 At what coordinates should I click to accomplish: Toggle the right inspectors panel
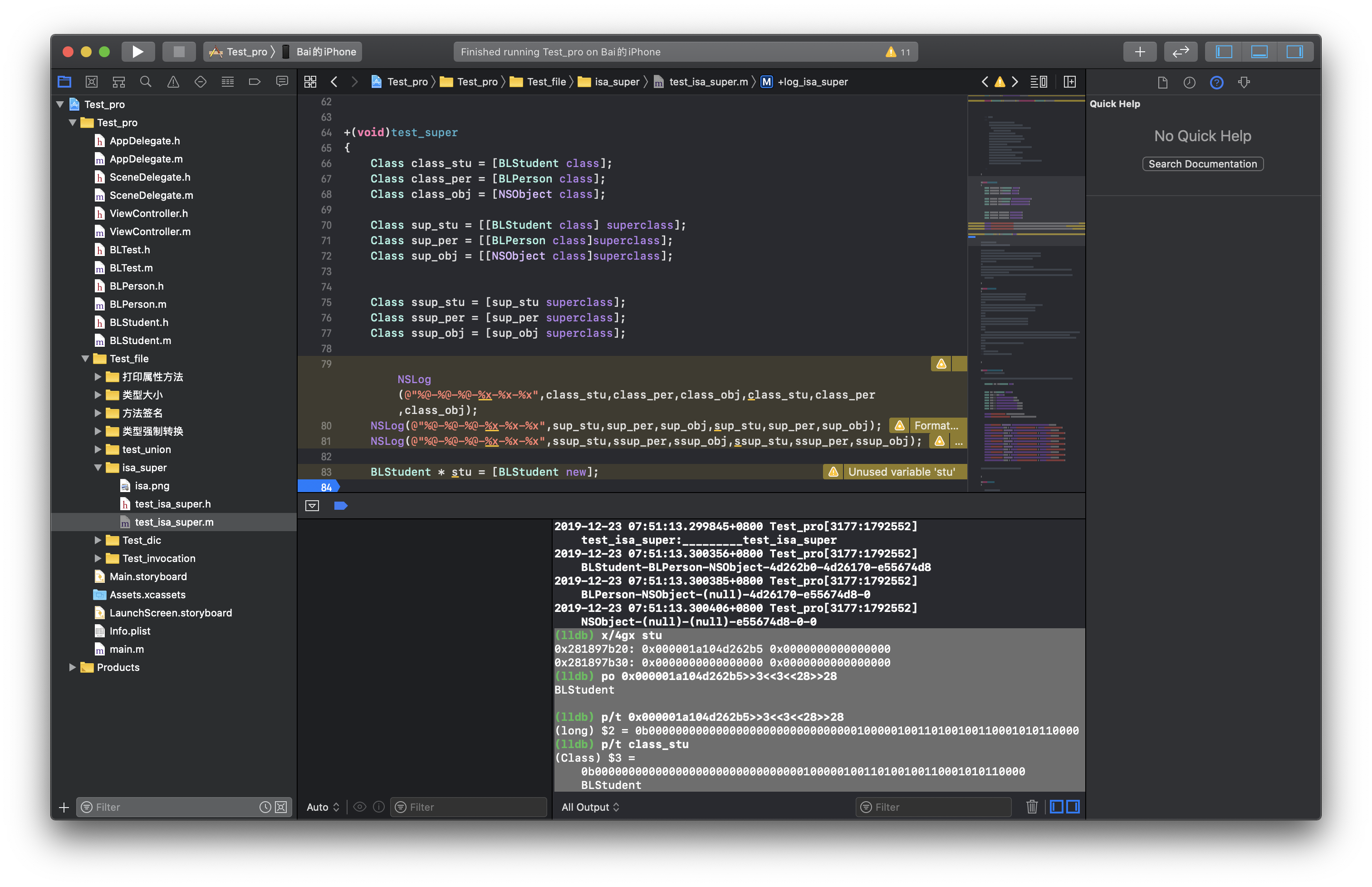(x=1295, y=52)
